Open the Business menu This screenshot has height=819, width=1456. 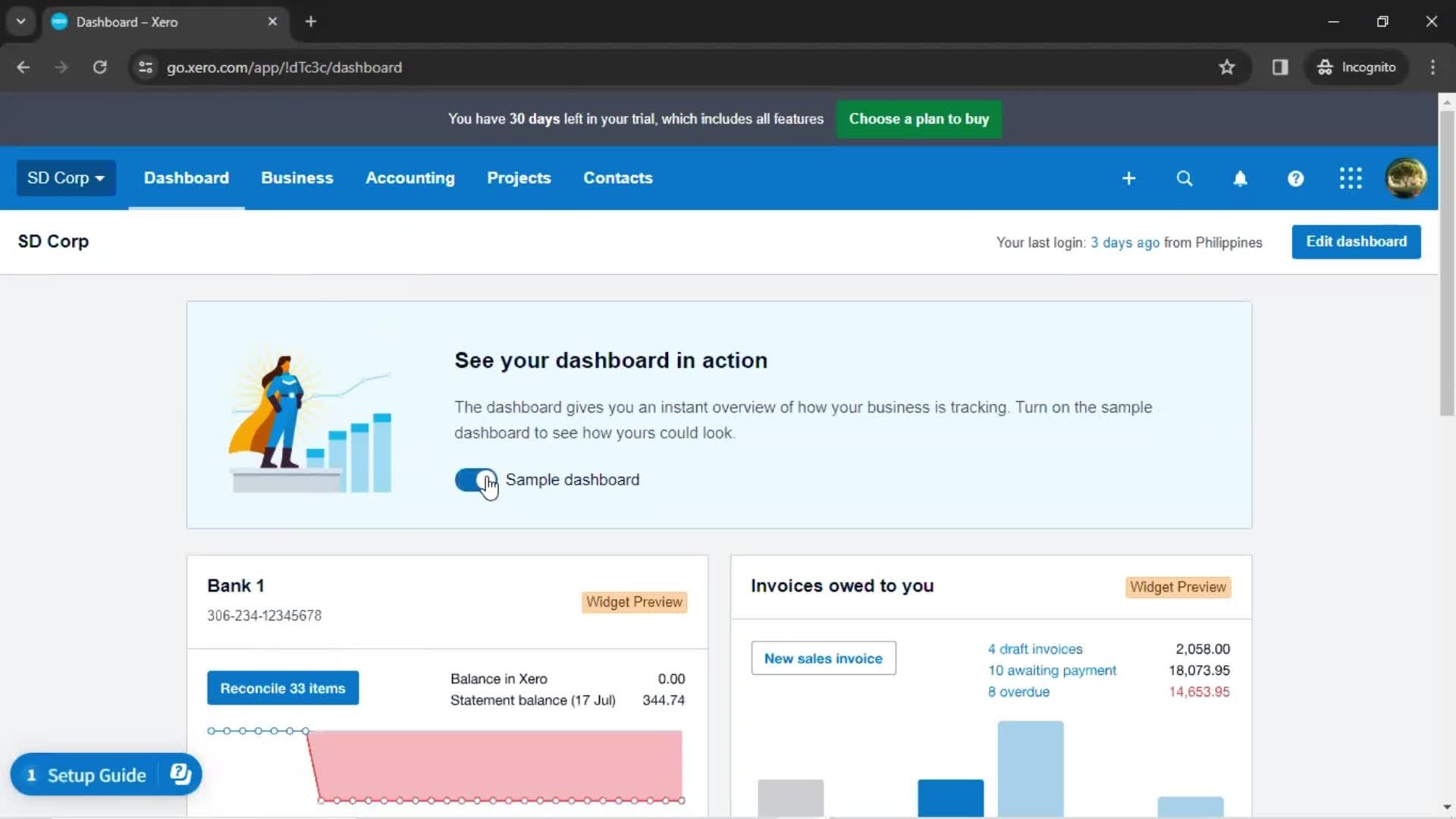297,178
